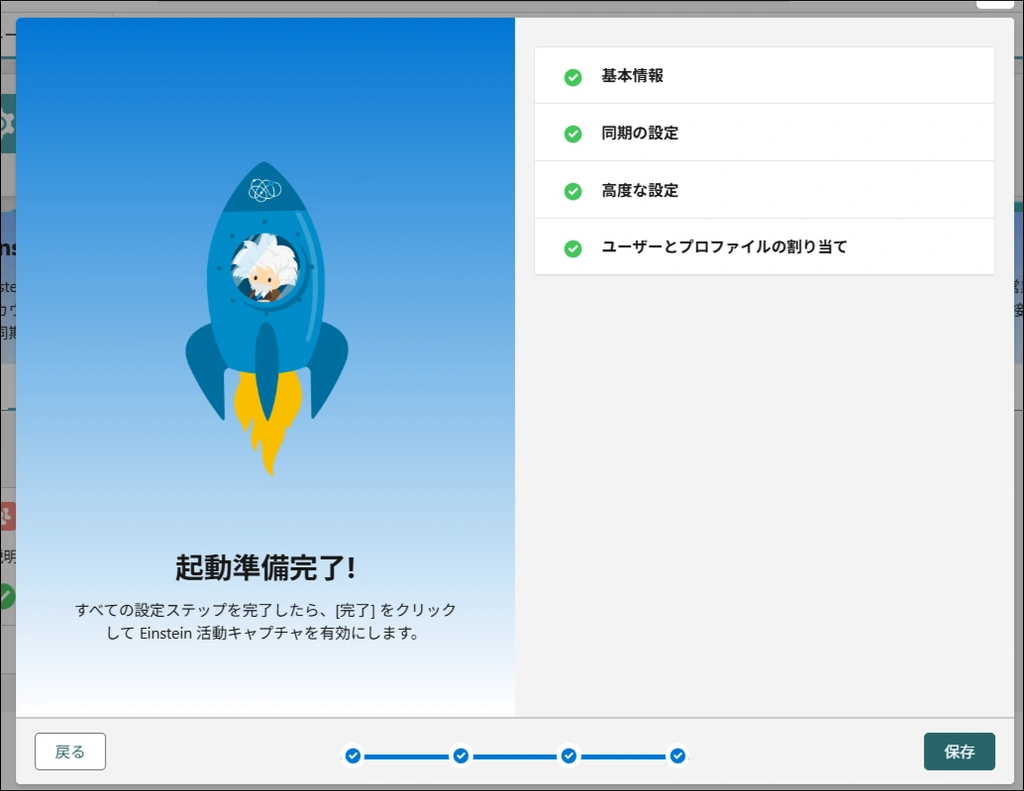Open the 同期の設定 setup row
The height and width of the screenshot is (791, 1024).
coord(764,133)
